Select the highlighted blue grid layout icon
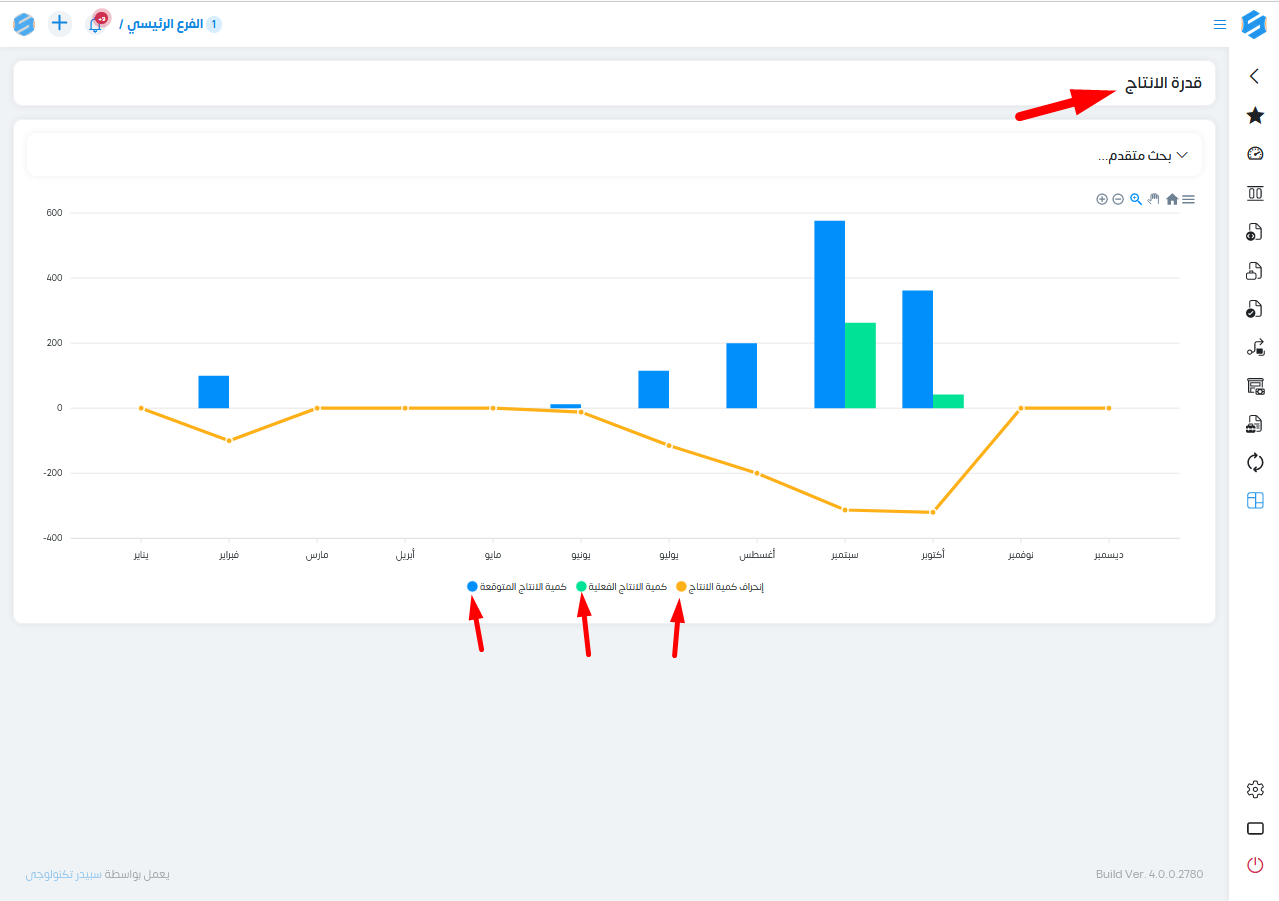This screenshot has width=1279, height=901. coord(1255,501)
